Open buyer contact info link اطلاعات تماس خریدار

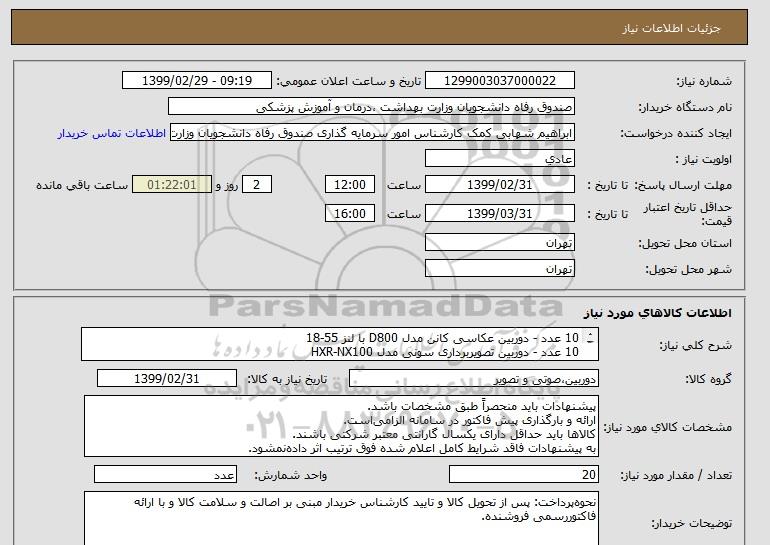[x=111, y=133]
